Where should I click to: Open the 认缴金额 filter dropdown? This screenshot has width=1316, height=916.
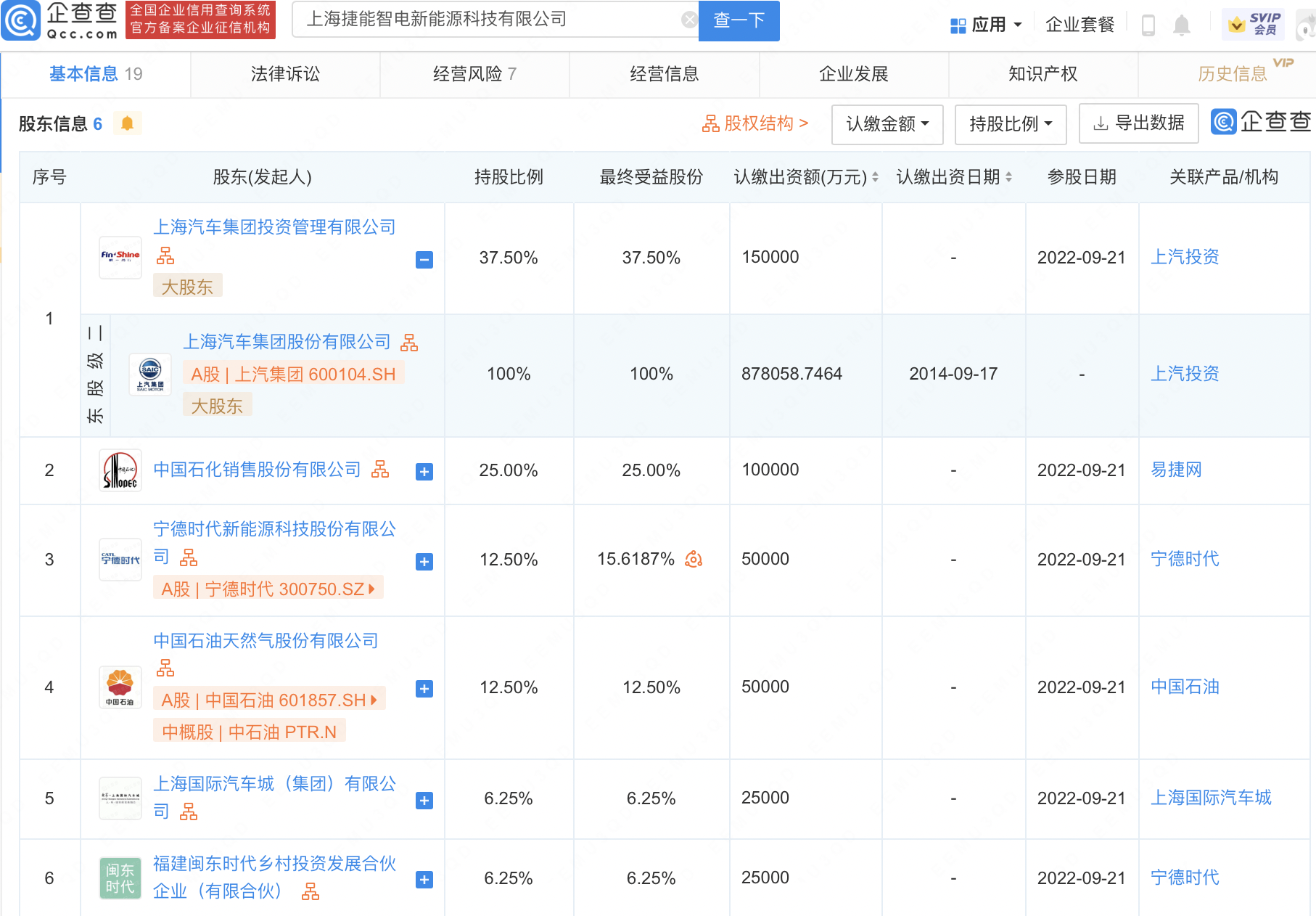(887, 124)
